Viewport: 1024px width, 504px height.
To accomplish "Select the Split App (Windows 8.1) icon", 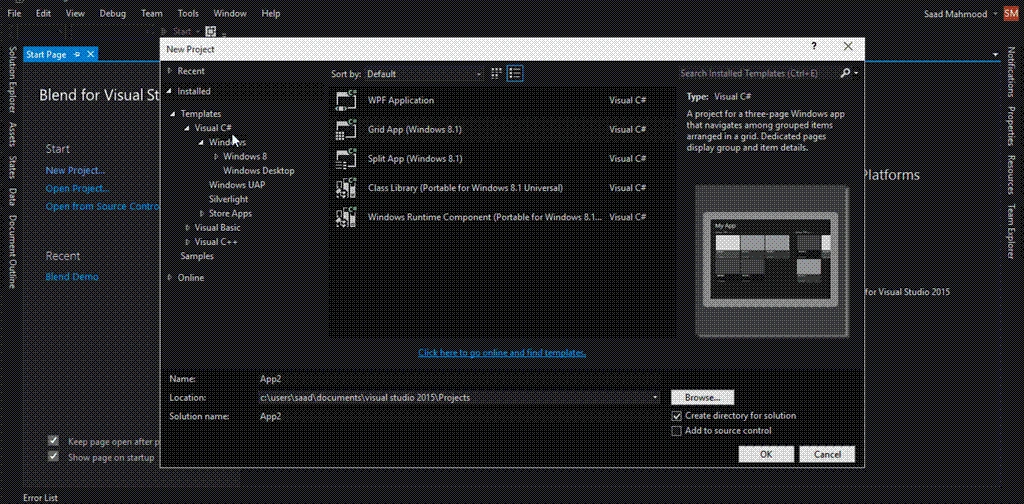I will [346, 159].
